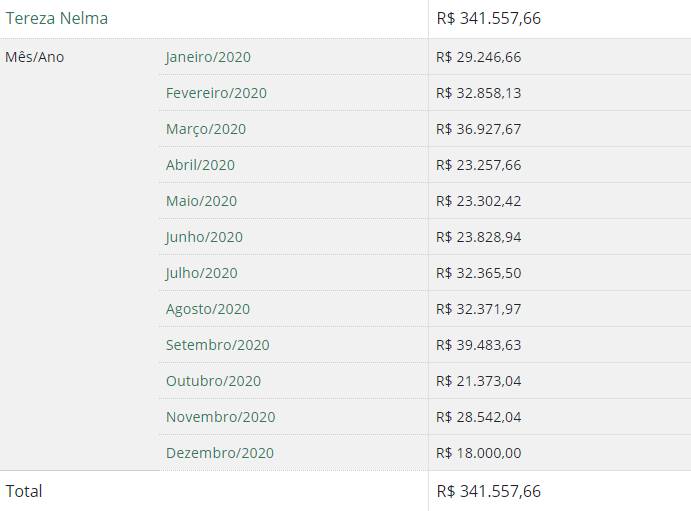Click the Total row label
Viewport: 691px width, 511px height.
24,491
